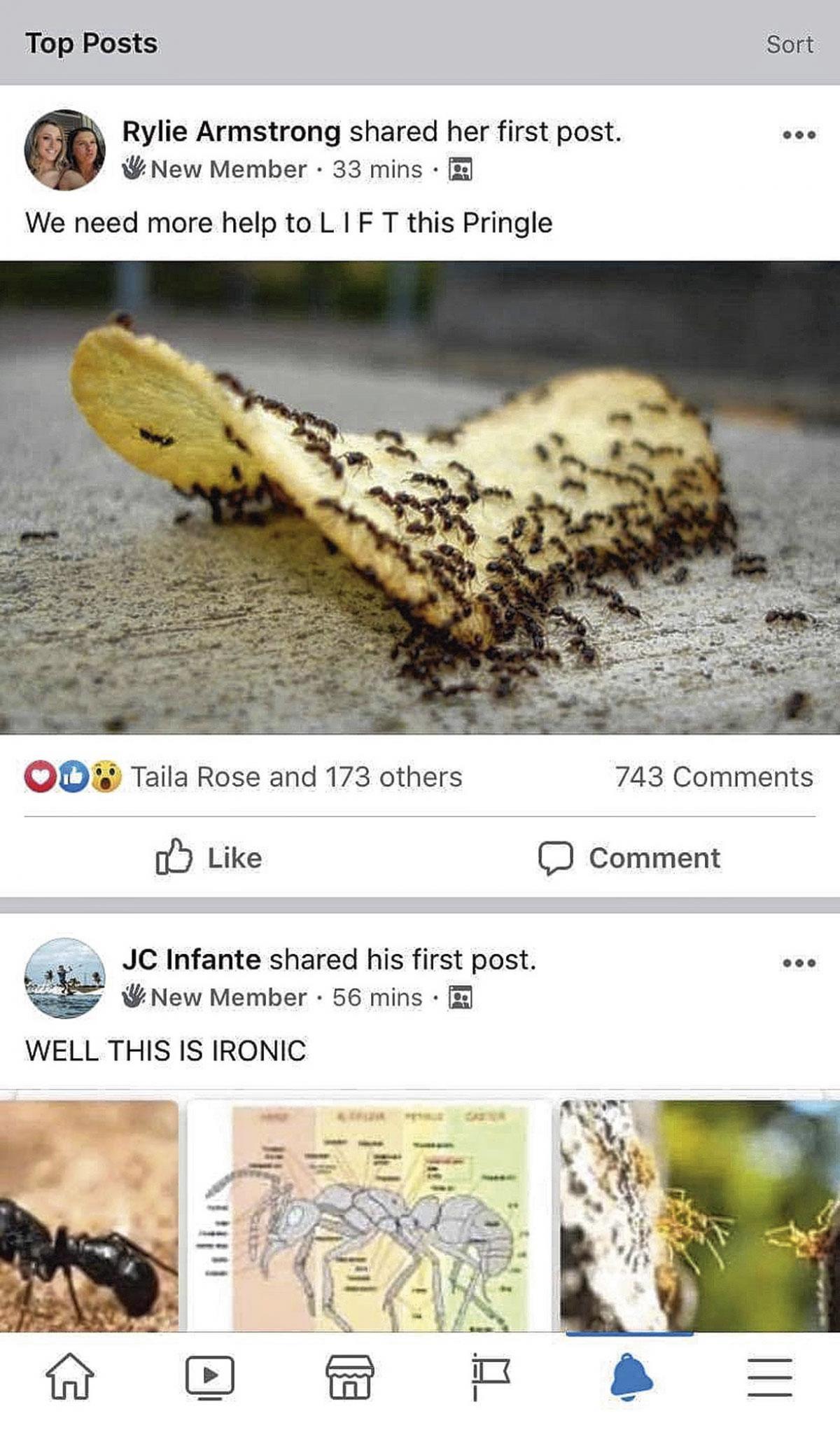The width and height of the screenshot is (840, 1430).
Task: Open the Home feed tab
Action: click(x=69, y=1376)
